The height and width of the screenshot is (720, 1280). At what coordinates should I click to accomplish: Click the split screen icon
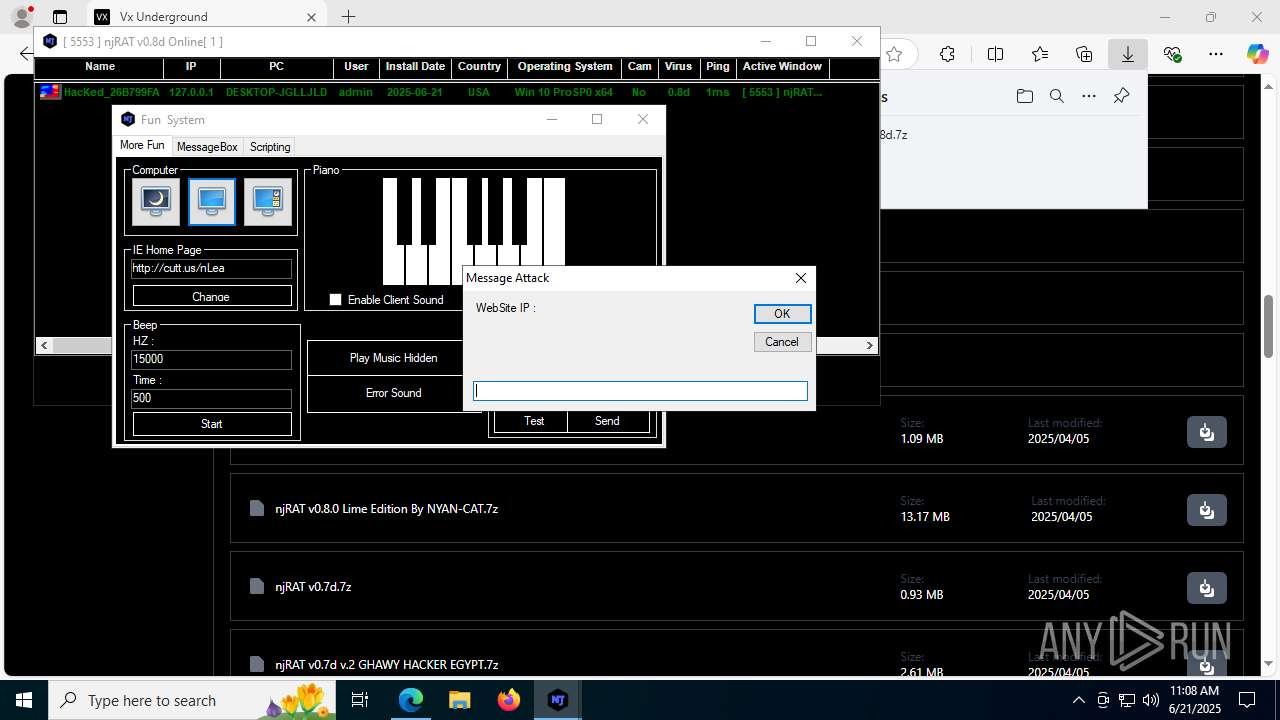995,54
